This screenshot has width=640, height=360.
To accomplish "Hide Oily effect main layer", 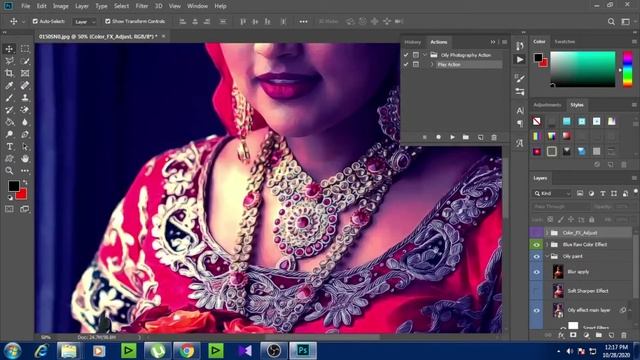I will click(x=536, y=310).
